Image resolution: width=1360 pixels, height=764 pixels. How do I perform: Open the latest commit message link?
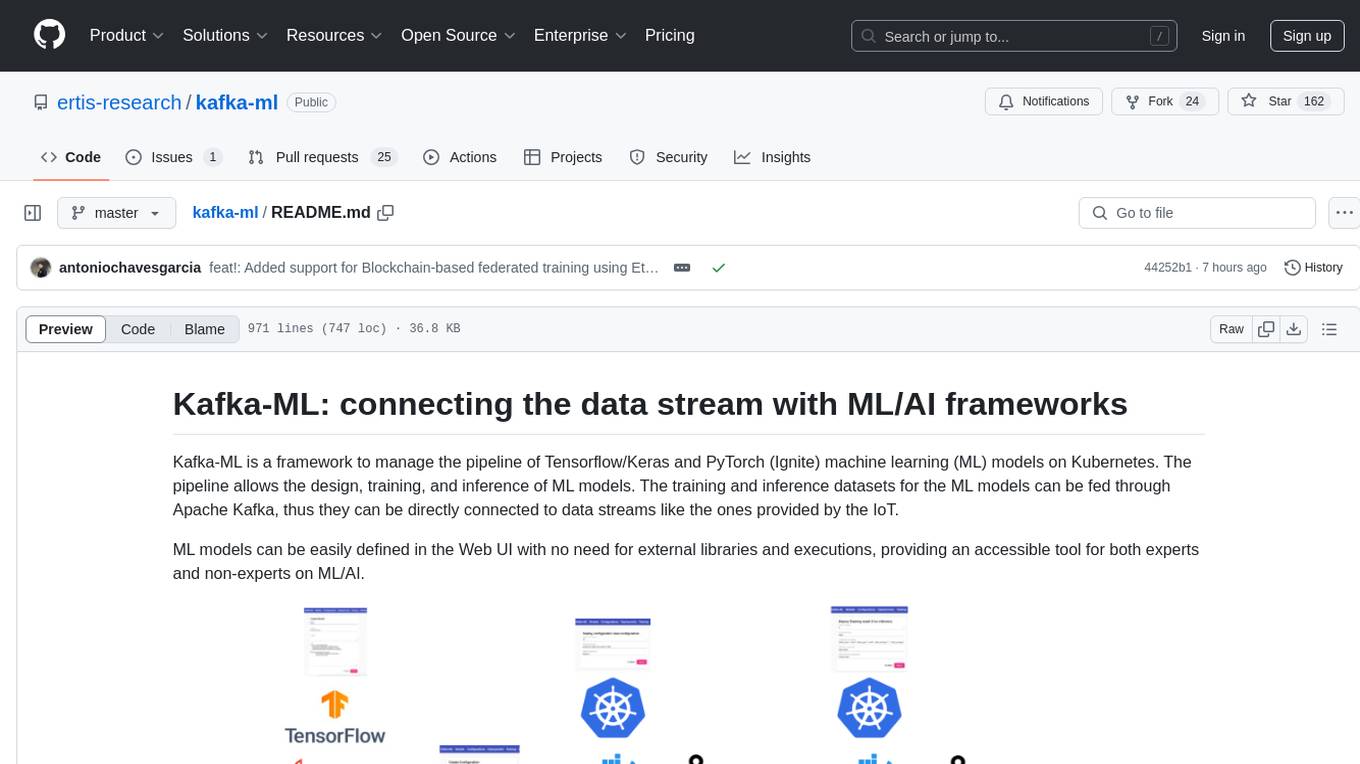pos(434,268)
